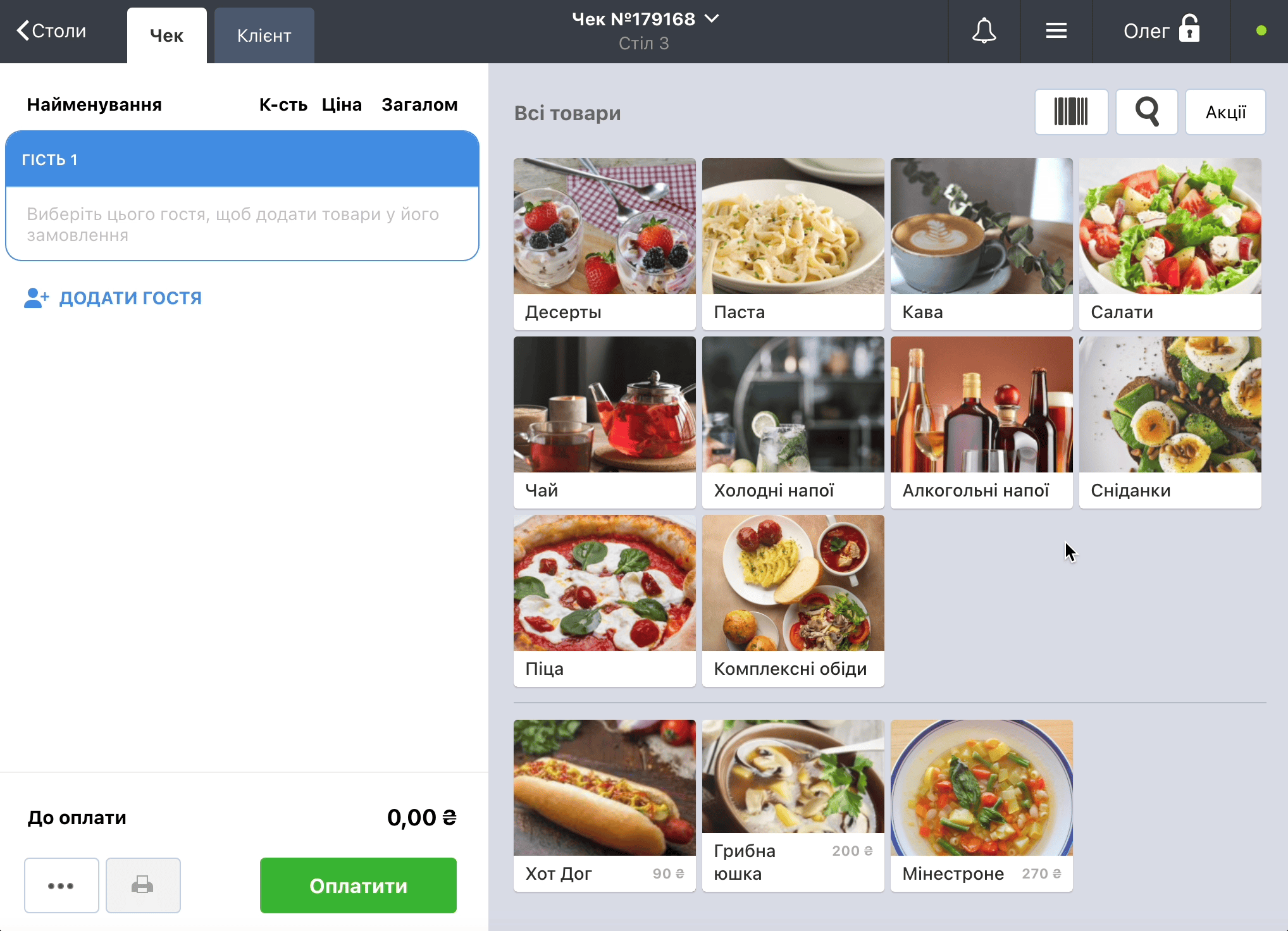Click ДОДАТИ ГОСТЯ link
Viewport: 1288px width, 931px height.
(x=130, y=298)
